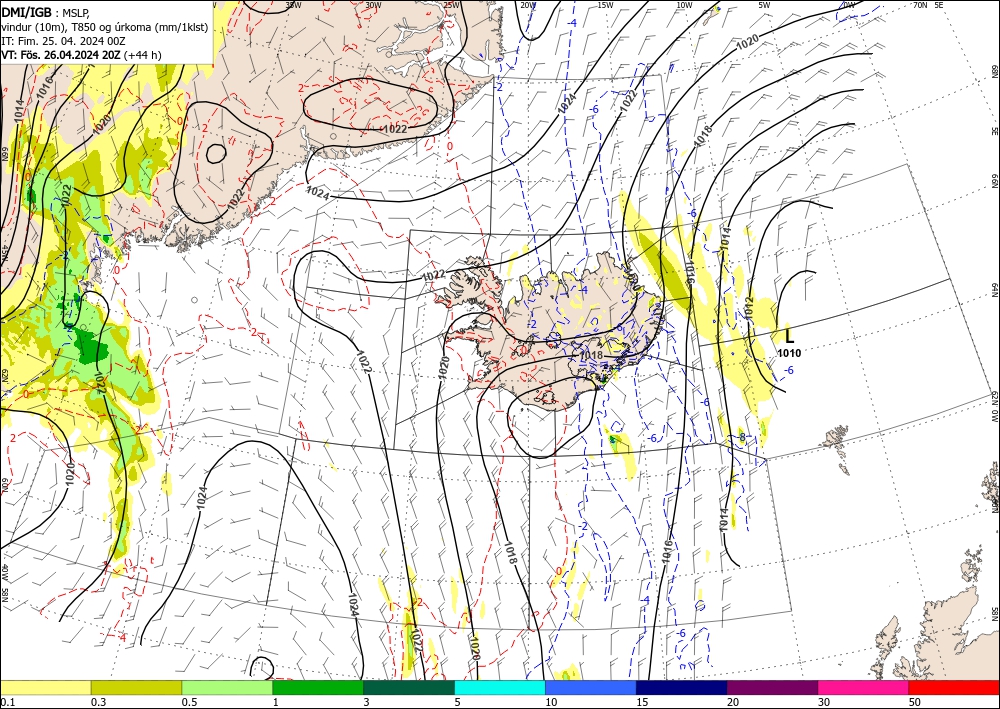Screen dimensions: 1000x709
Task: Click the red 50+ mm legend swatch
Action: 954,687
